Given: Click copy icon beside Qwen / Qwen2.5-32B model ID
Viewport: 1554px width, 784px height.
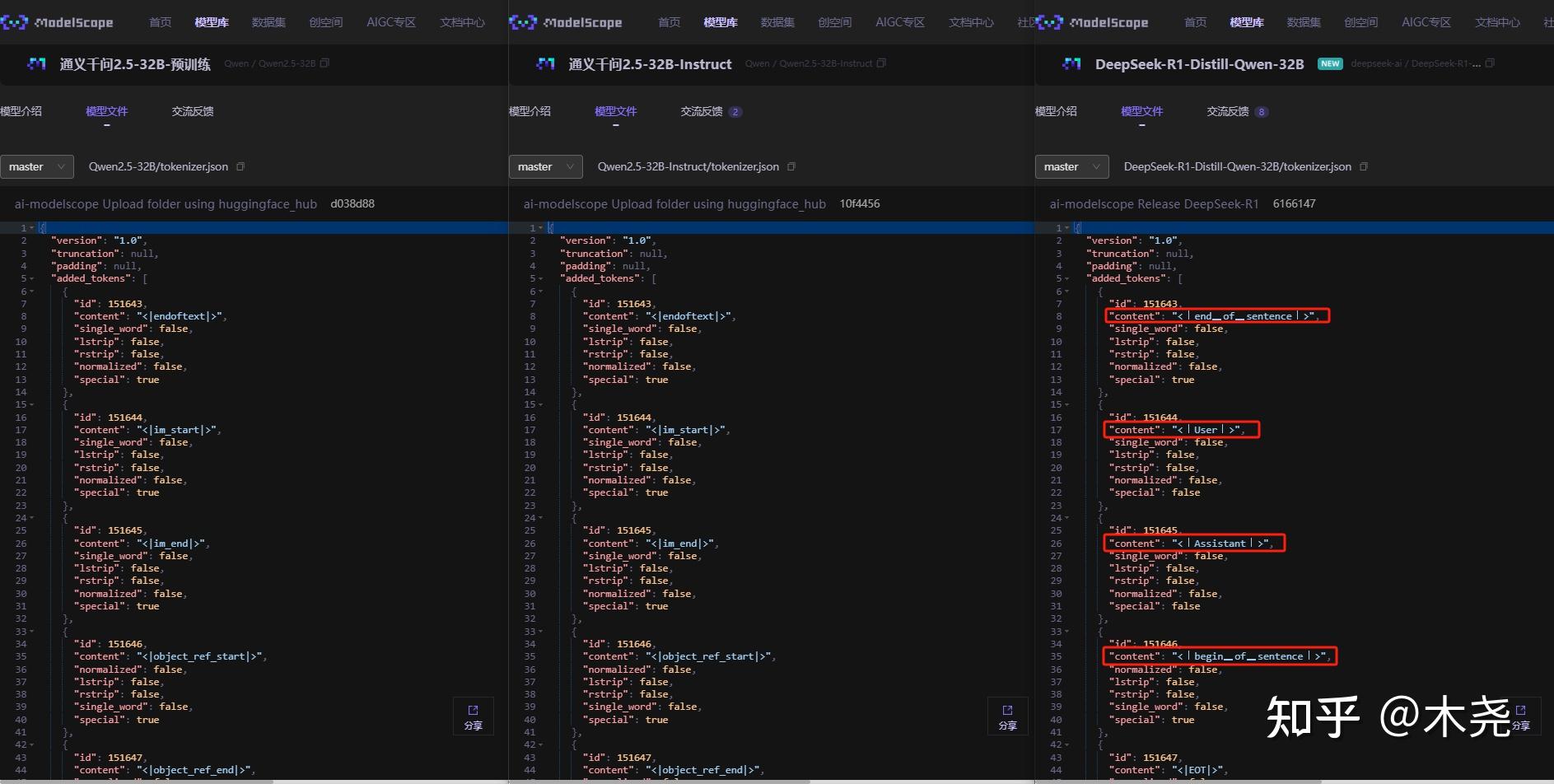Looking at the screenshot, I should [324, 63].
